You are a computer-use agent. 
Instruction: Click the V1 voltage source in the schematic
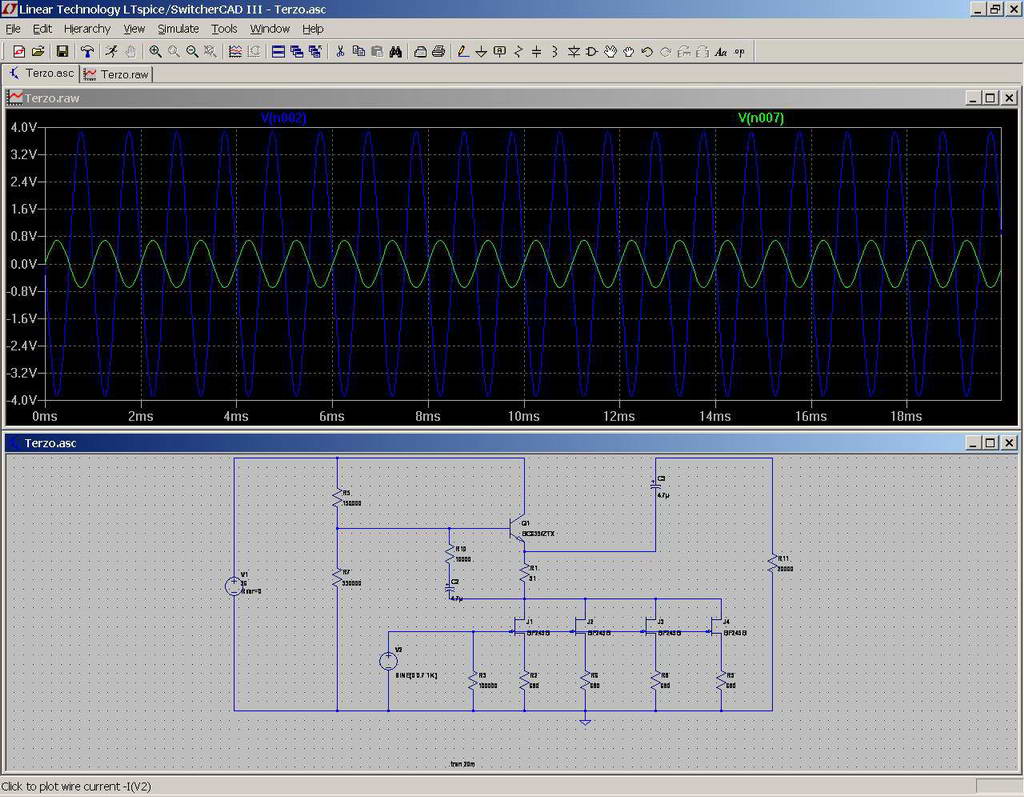[x=234, y=586]
